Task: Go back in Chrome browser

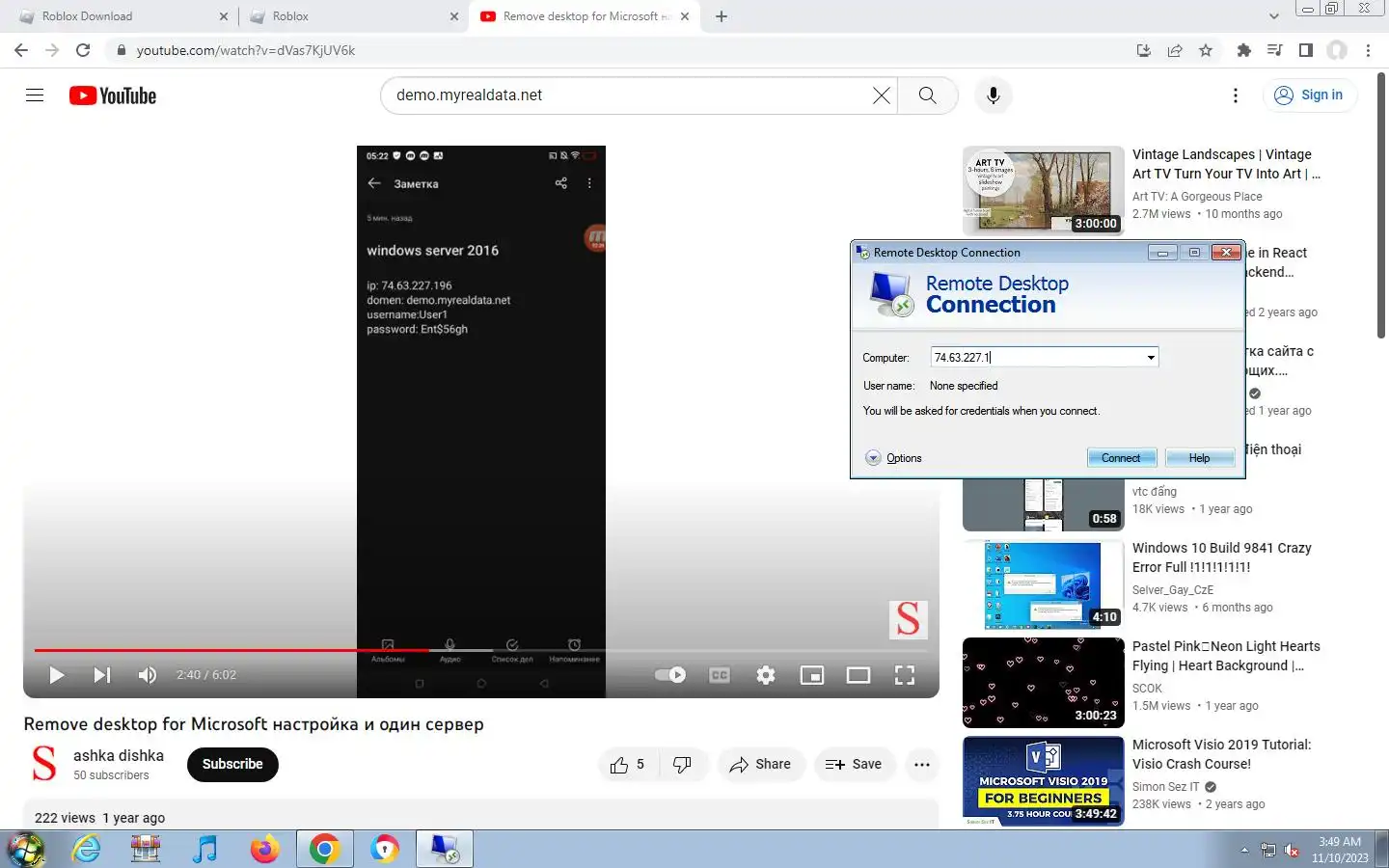Action: point(21,50)
